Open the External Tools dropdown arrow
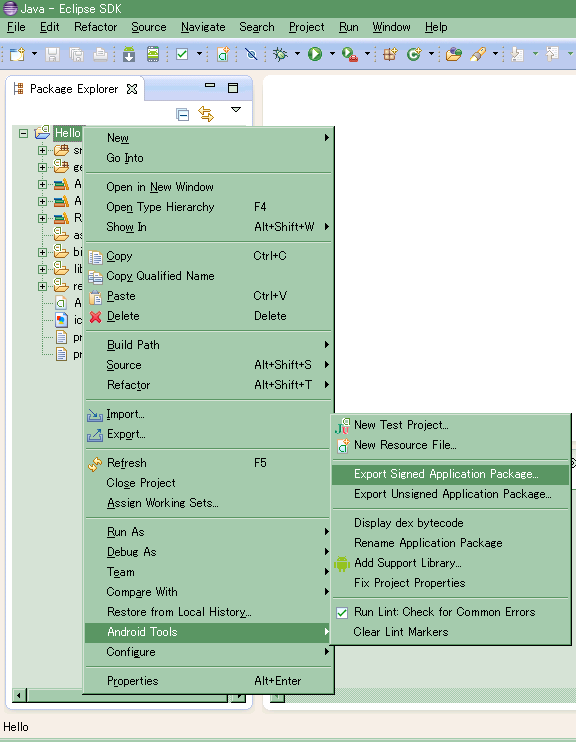Image resolution: width=576 pixels, height=742 pixels. pos(367,54)
